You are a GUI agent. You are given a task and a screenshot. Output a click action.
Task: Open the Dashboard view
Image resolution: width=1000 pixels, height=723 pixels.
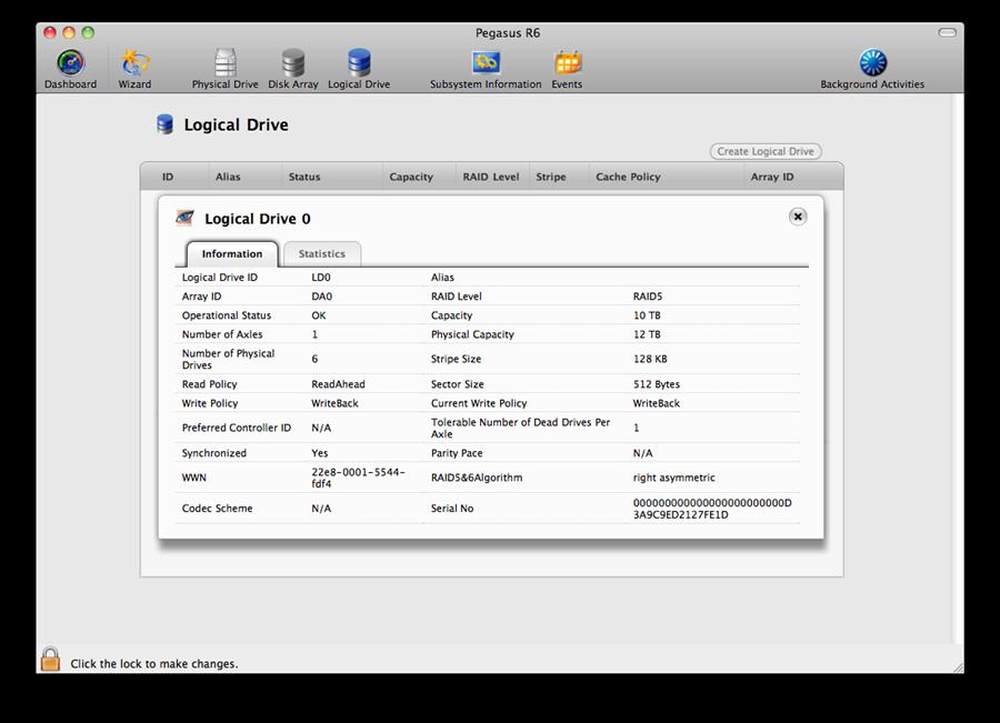click(70, 69)
